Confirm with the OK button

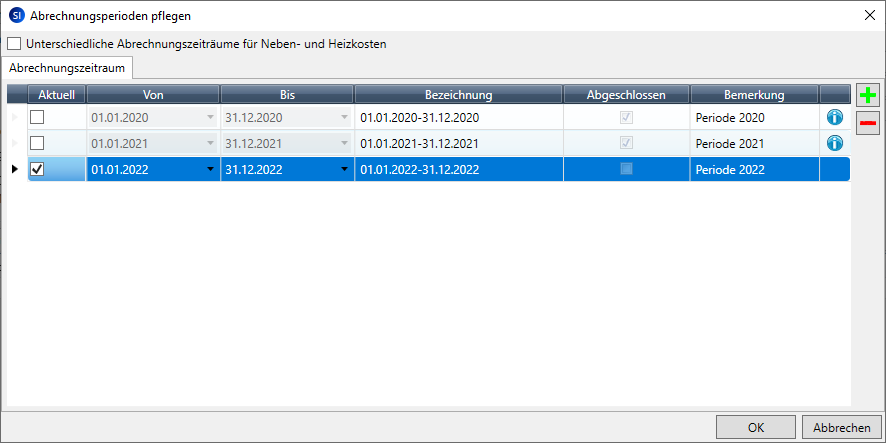click(756, 427)
